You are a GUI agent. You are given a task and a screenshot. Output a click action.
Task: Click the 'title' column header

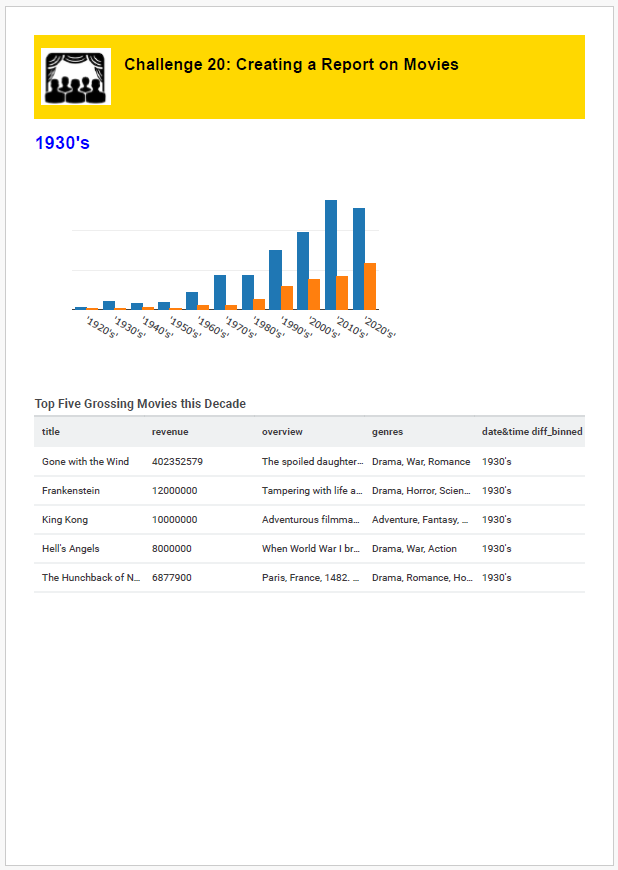(x=50, y=431)
